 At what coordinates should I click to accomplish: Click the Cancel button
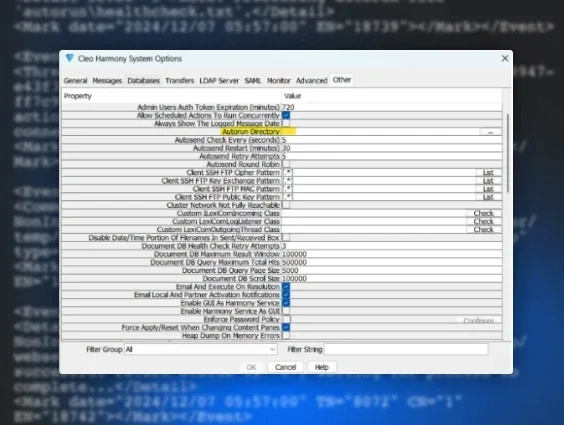[286, 367]
